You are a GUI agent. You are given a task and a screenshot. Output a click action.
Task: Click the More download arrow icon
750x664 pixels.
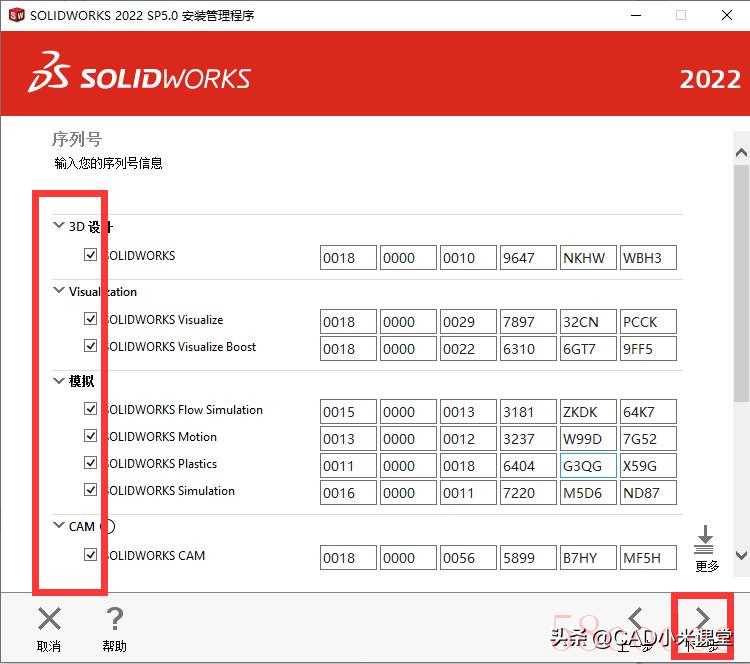coord(706,540)
